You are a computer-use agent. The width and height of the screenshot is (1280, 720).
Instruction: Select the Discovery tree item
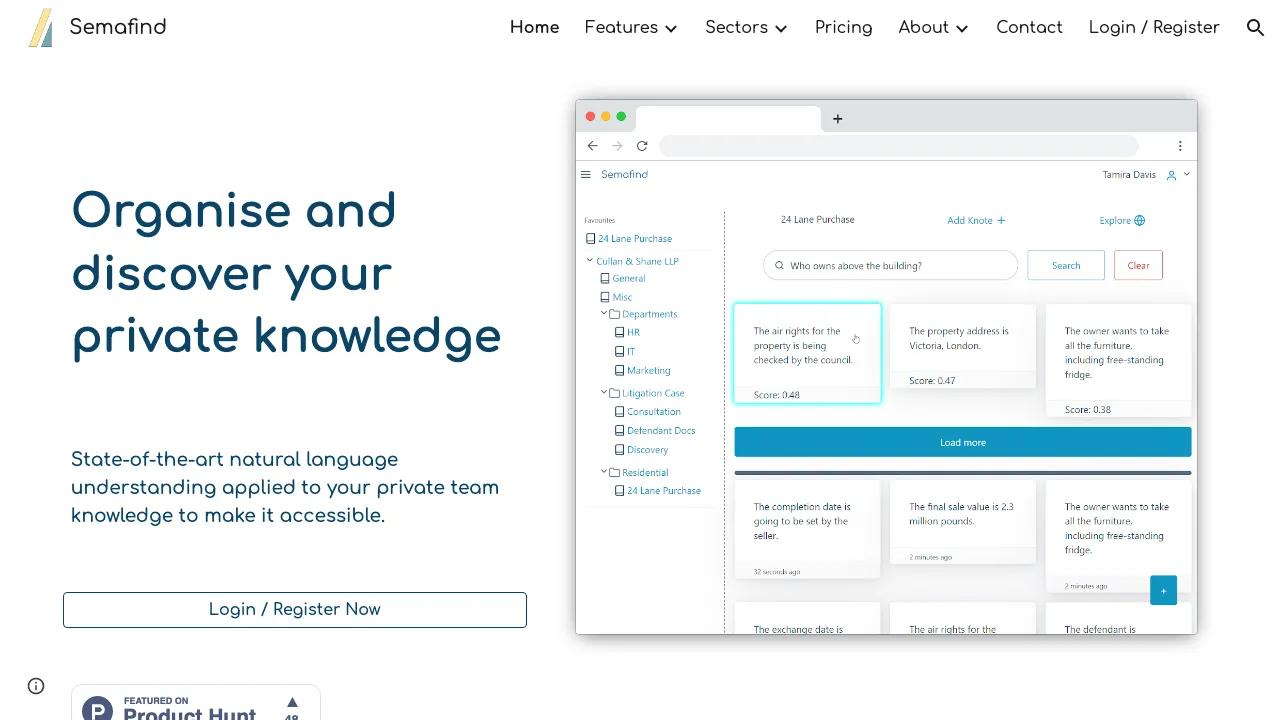coord(648,450)
